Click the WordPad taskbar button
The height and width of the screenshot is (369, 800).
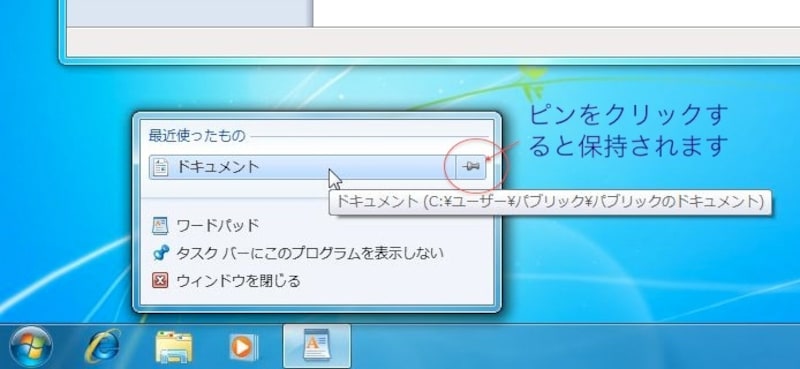point(317,346)
